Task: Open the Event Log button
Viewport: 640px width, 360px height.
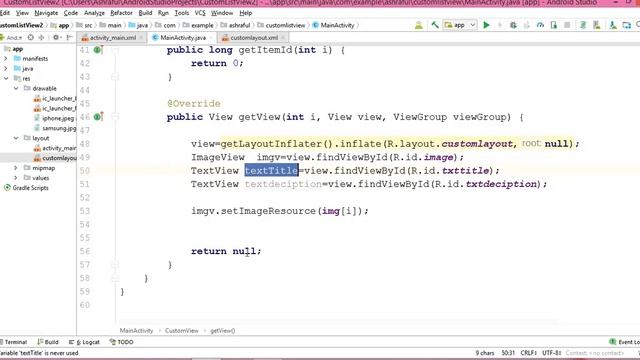Action: [x=624, y=342]
